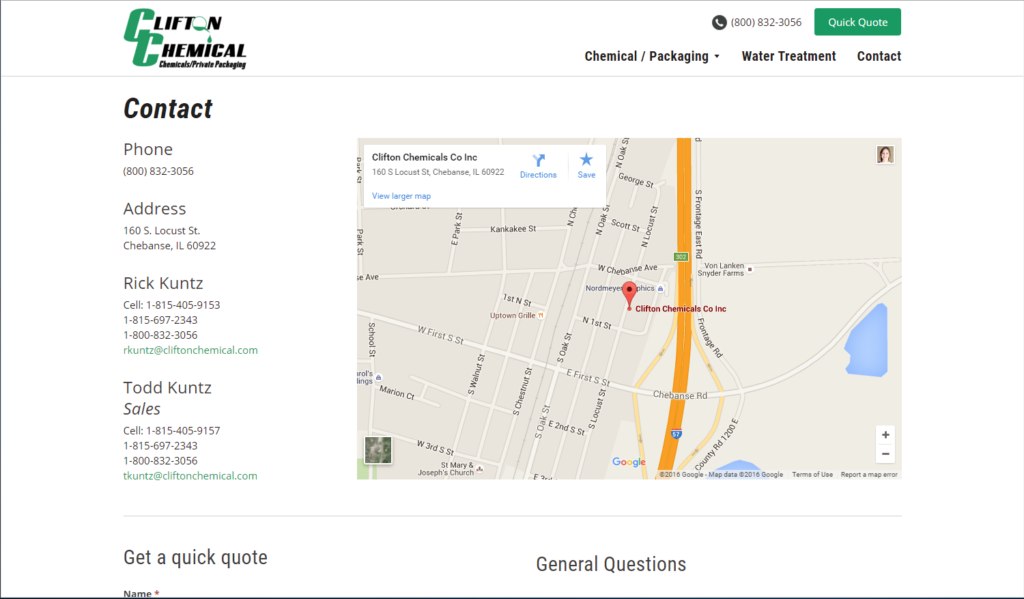Select the Phone section number (800) 832-3056
This screenshot has width=1024, height=599.
[159, 171]
